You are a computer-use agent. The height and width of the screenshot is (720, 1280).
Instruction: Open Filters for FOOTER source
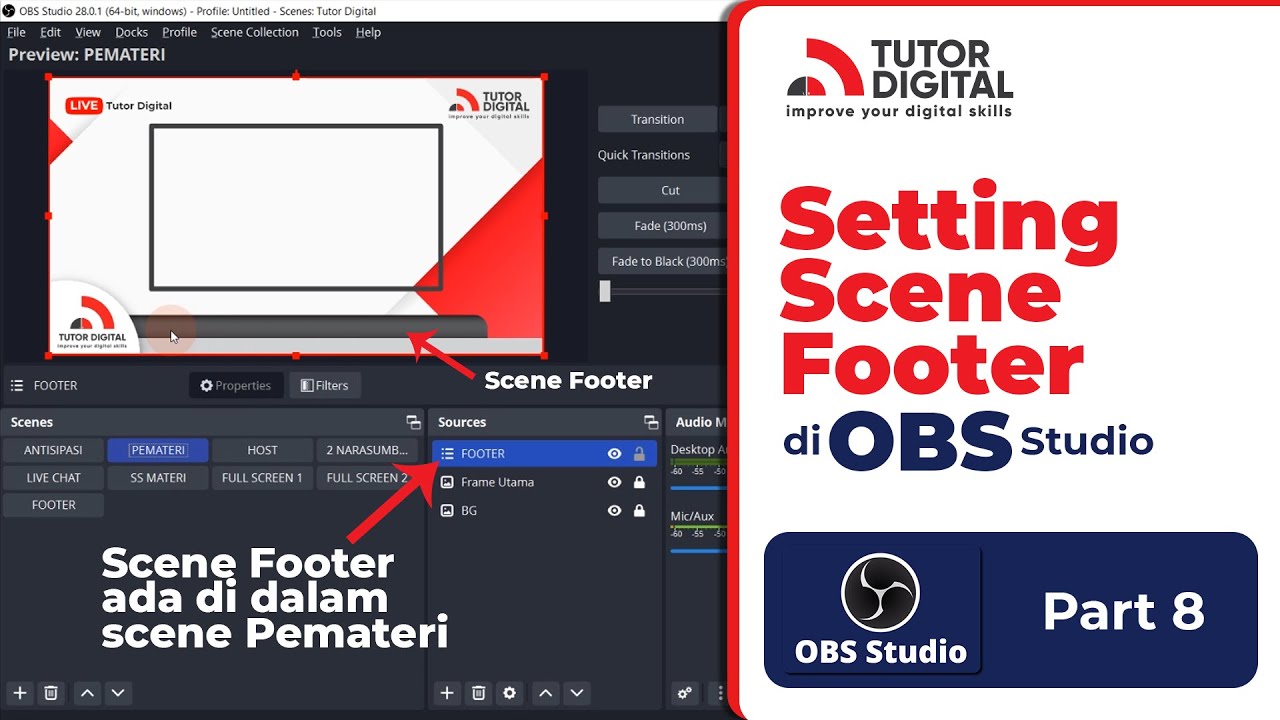point(325,385)
